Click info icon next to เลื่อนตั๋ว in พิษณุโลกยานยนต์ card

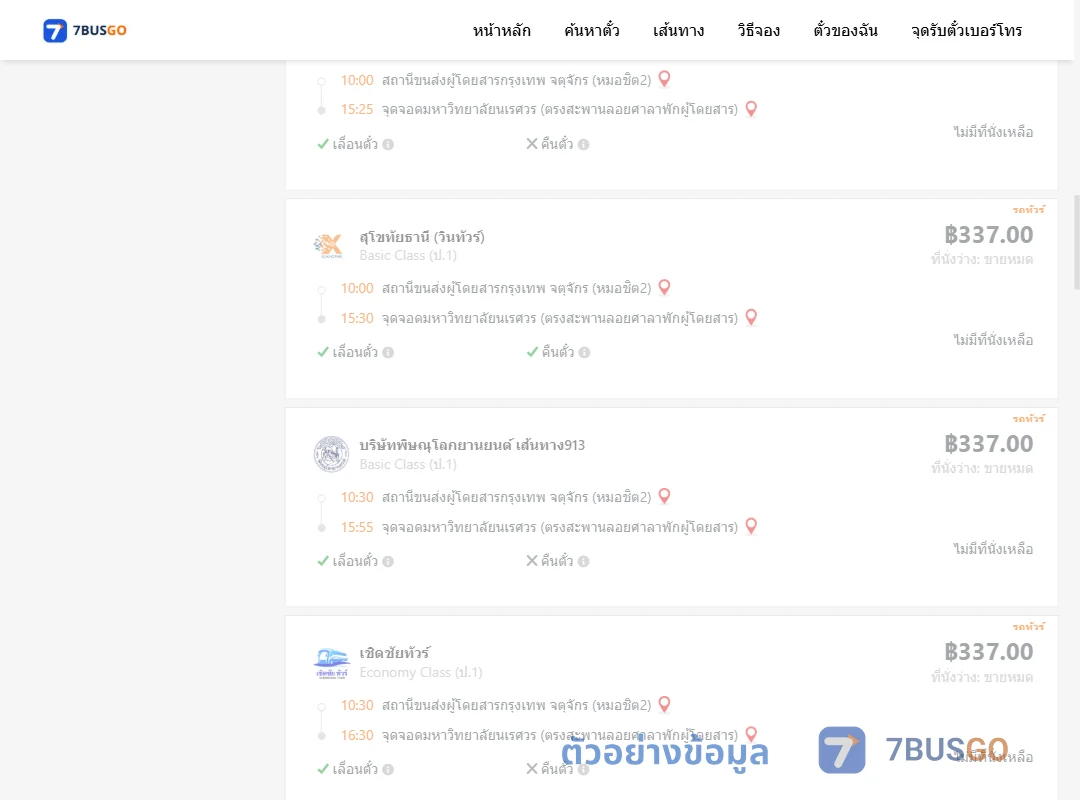pos(388,562)
